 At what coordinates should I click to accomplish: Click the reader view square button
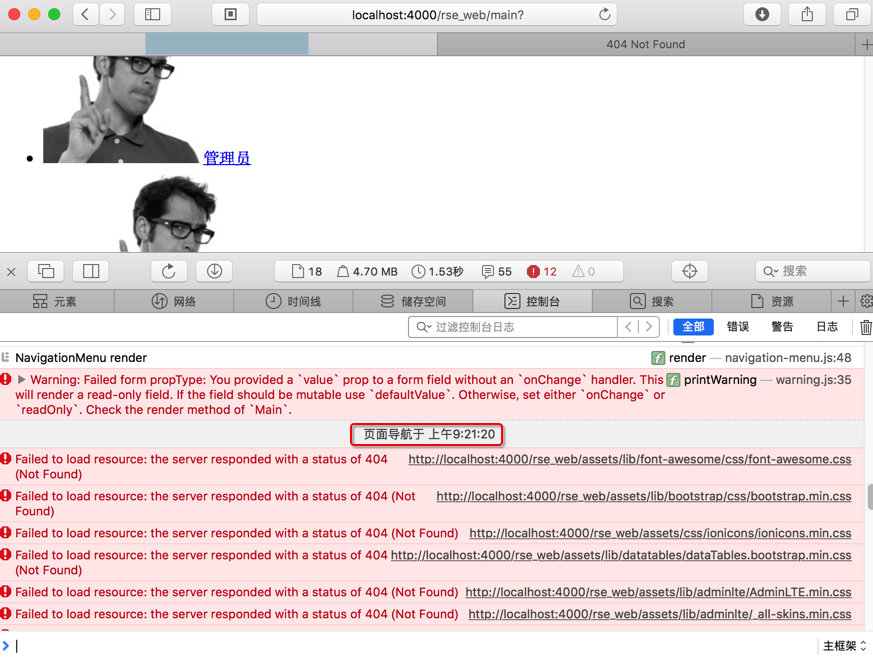coord(230,14)
